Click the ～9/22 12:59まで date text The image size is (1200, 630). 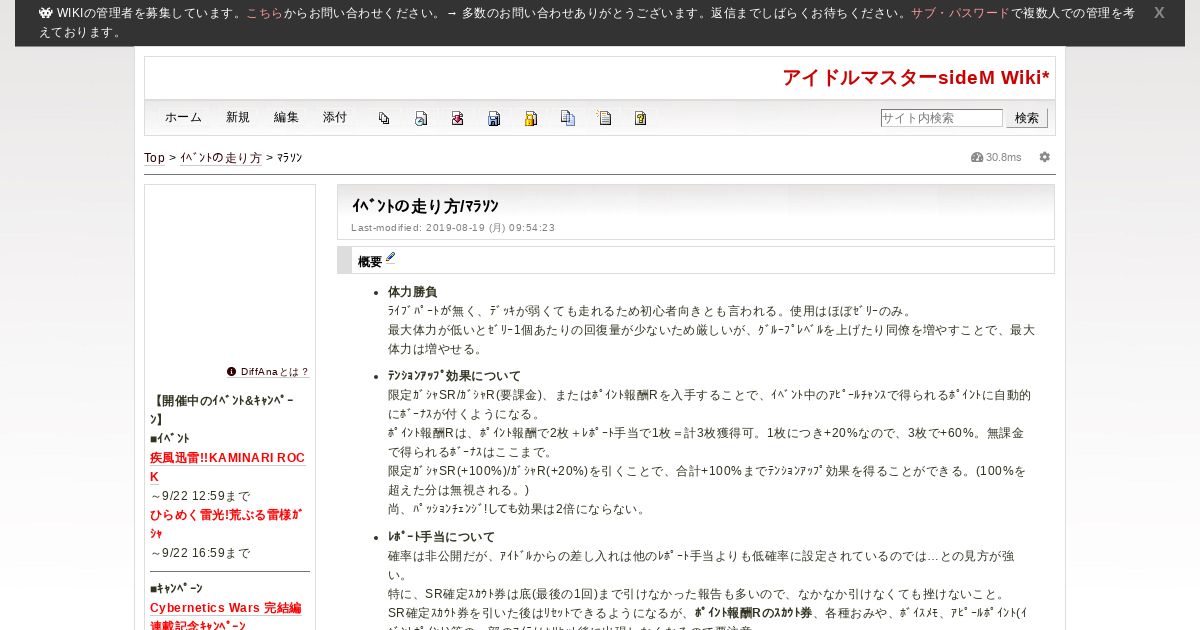[201, 496]
